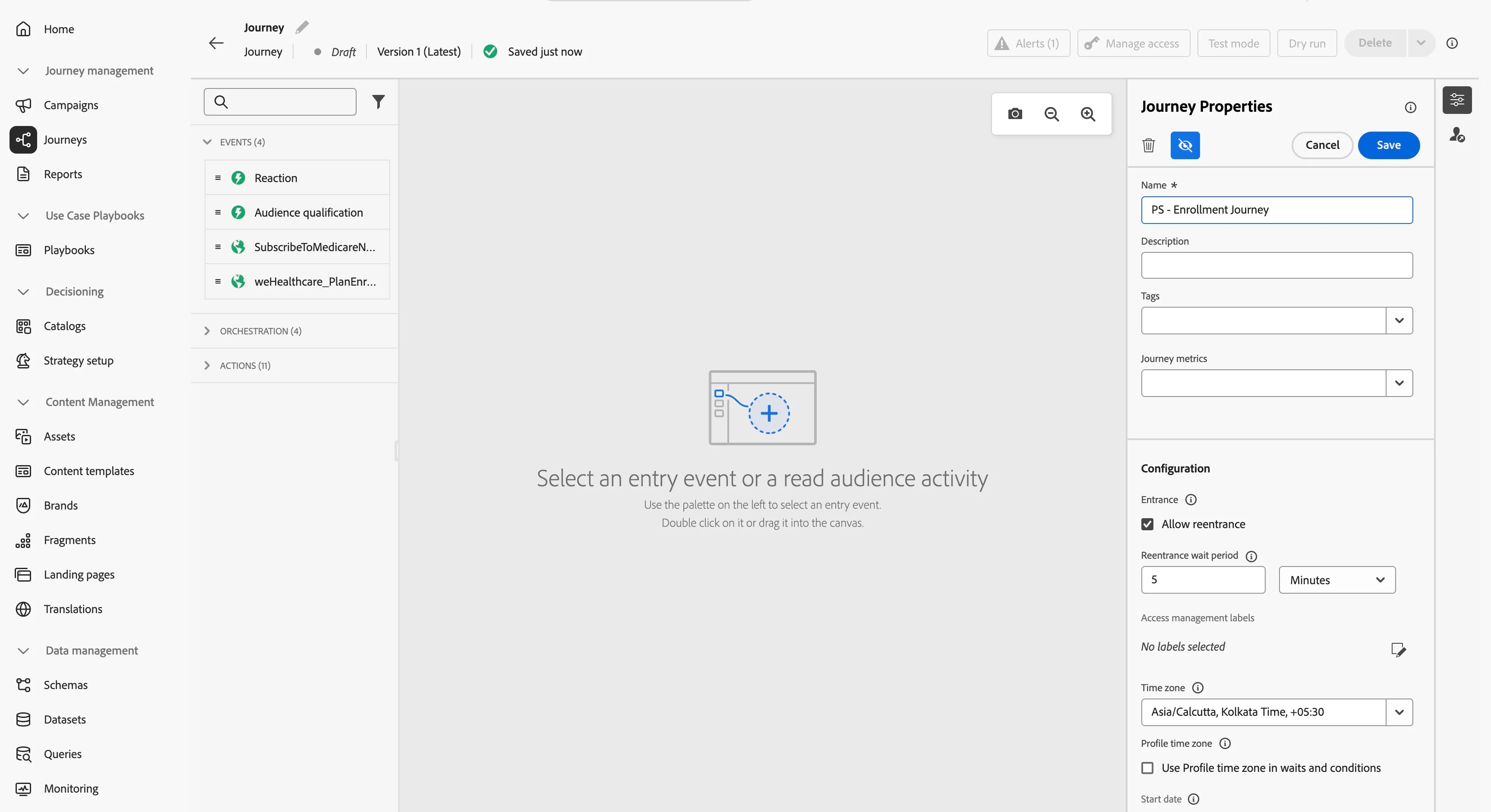The width and height of the screenshot is (1491, 812).
Task: Click the Cancel button
Action: (x=1322, y=145)
